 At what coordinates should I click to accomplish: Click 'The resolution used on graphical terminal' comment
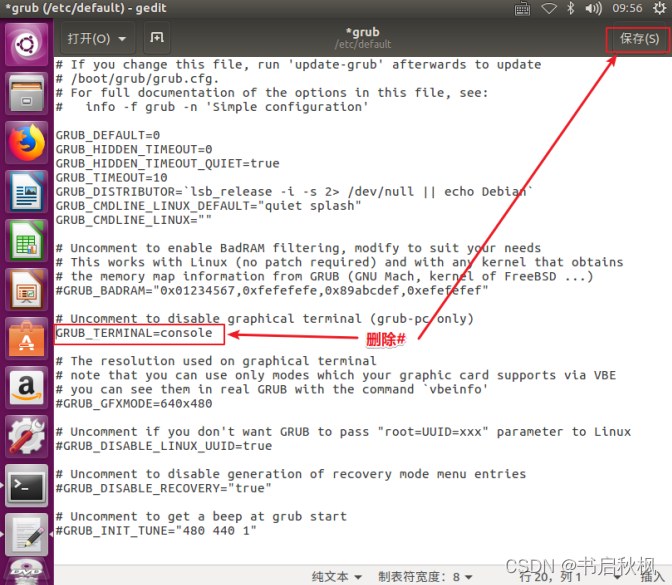coord(216,361)
